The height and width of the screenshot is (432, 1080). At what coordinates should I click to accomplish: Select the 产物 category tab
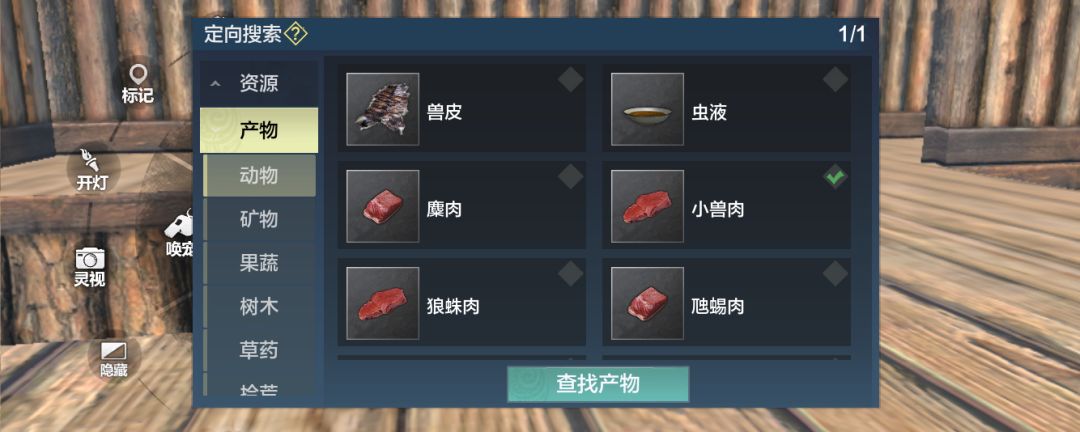click(259, 130)
